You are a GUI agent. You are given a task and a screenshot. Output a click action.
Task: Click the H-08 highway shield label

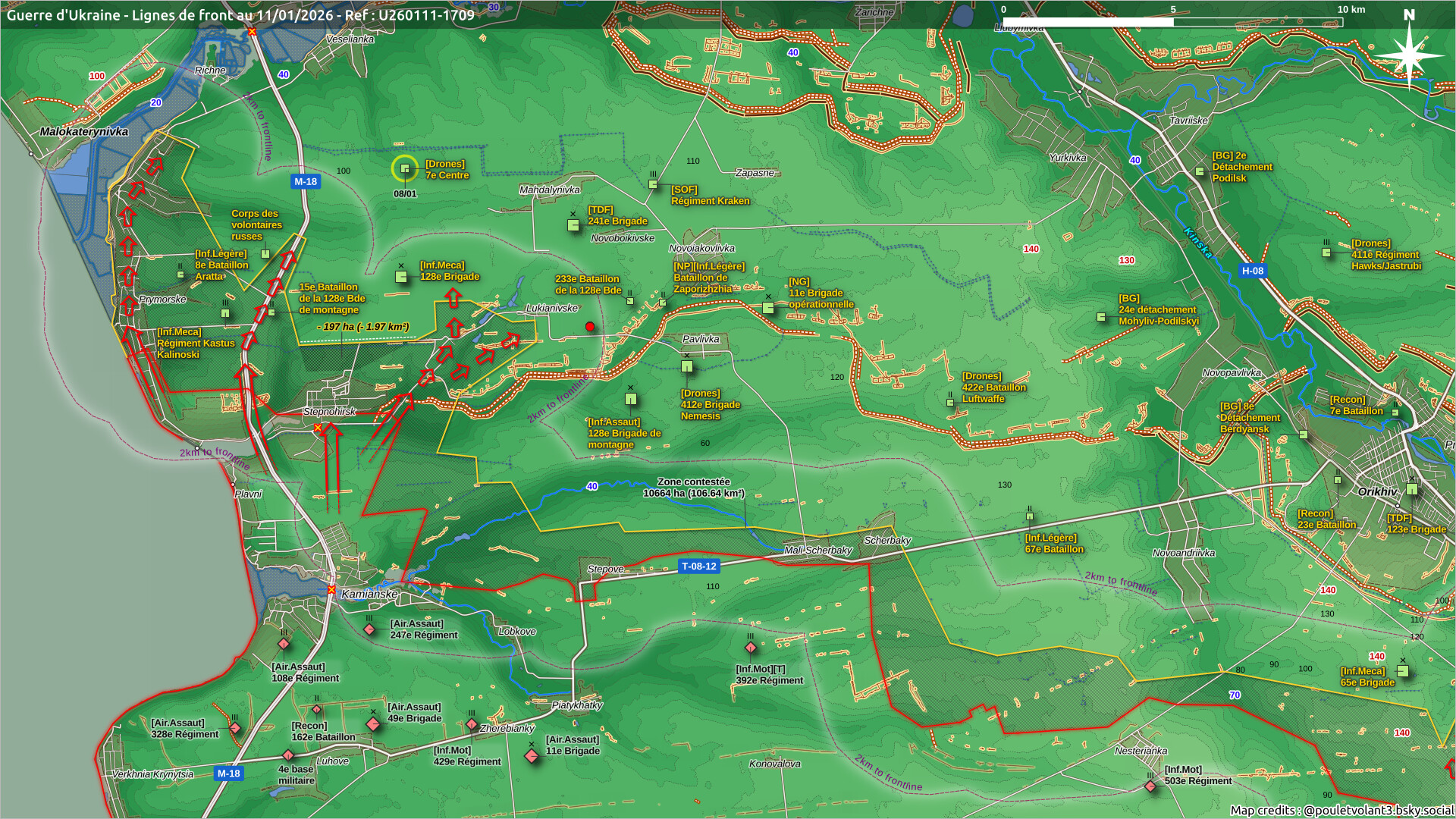coord(1253,271)
